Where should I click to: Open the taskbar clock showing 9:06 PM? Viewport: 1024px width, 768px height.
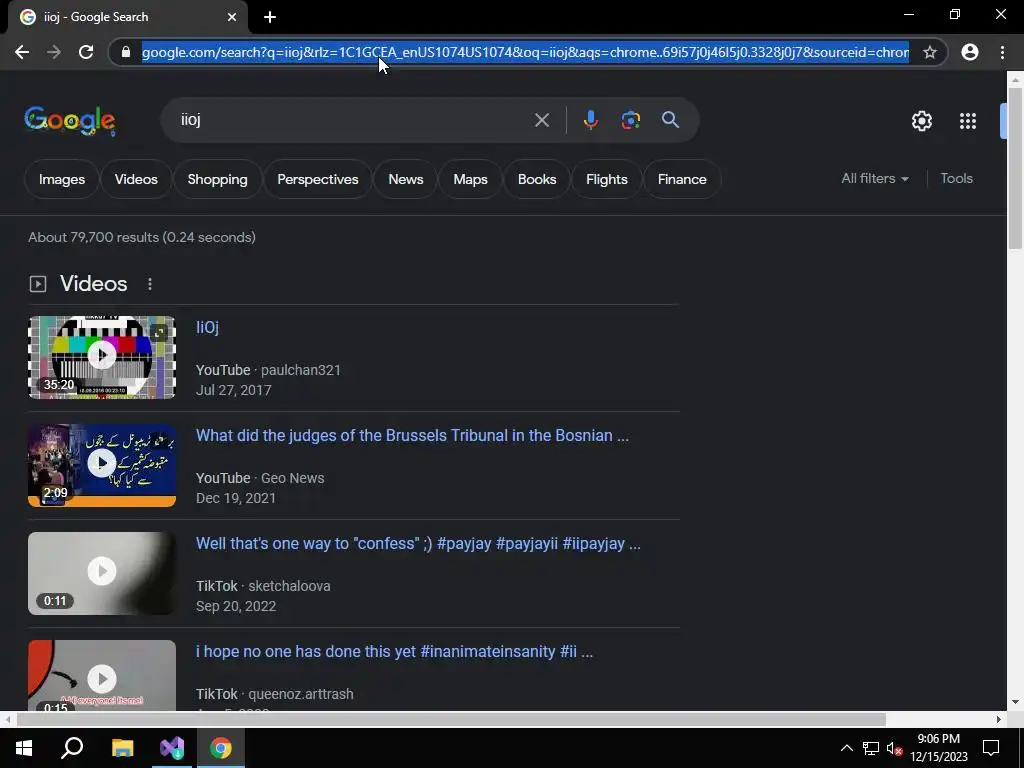(x=938, y=748)
